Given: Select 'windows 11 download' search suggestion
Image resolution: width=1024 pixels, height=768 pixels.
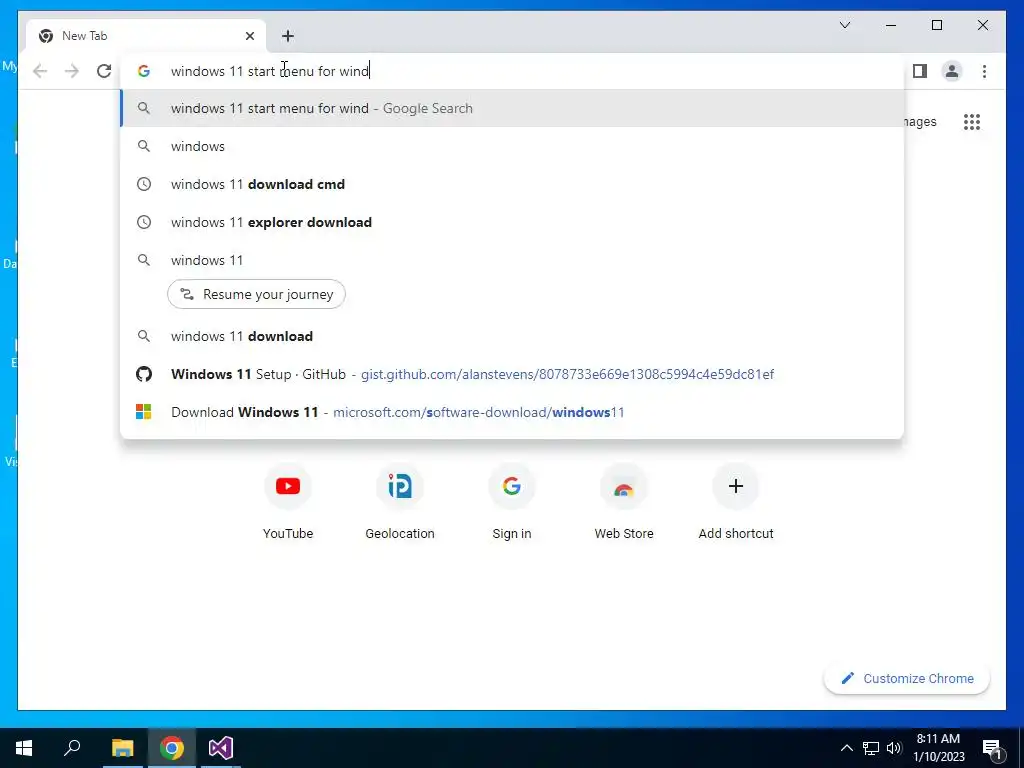Looking at the screenshot, I should [x=513, y=336].
